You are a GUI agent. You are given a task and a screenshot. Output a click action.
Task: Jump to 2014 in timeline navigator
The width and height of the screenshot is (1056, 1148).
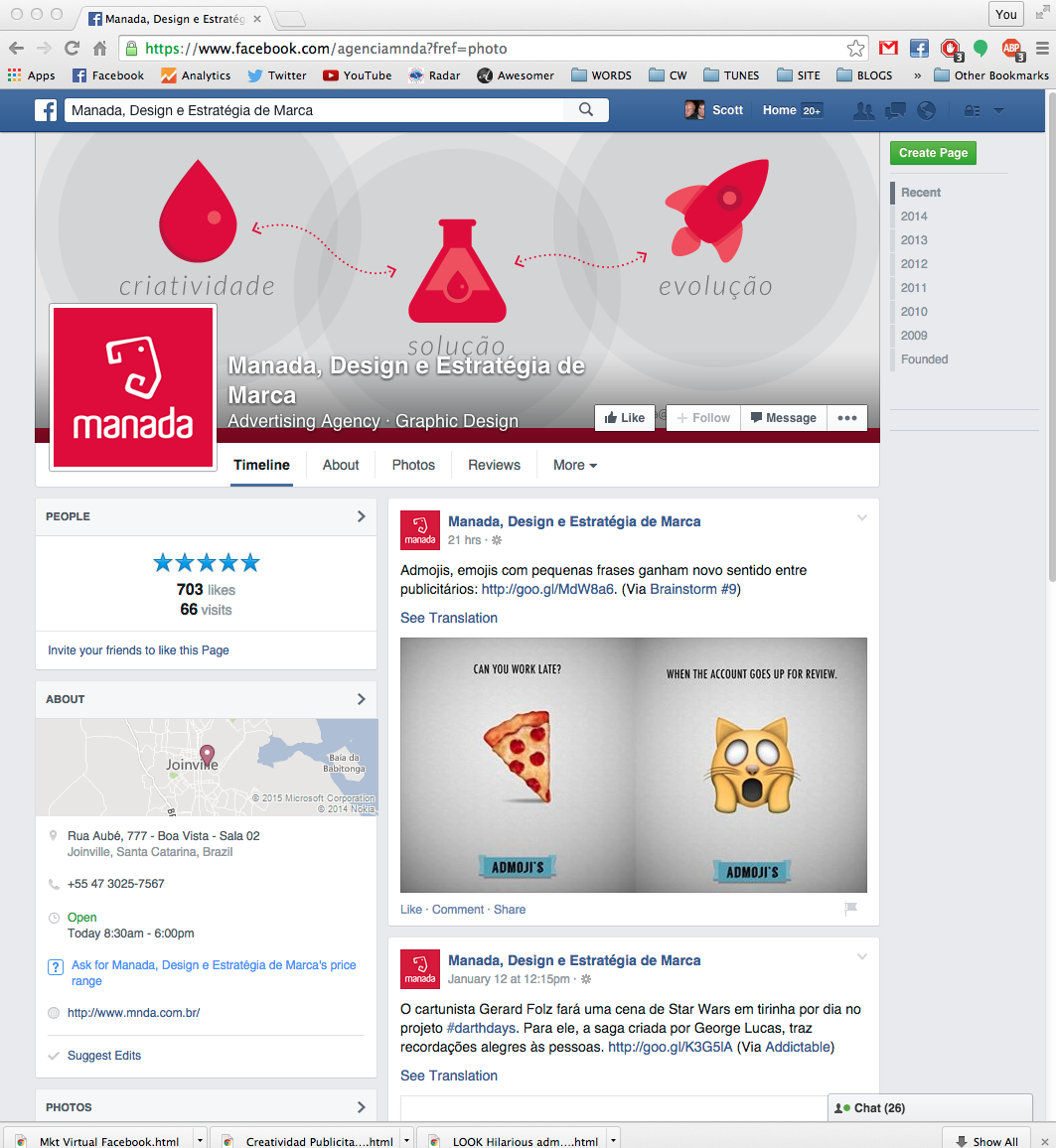[914, 215]
